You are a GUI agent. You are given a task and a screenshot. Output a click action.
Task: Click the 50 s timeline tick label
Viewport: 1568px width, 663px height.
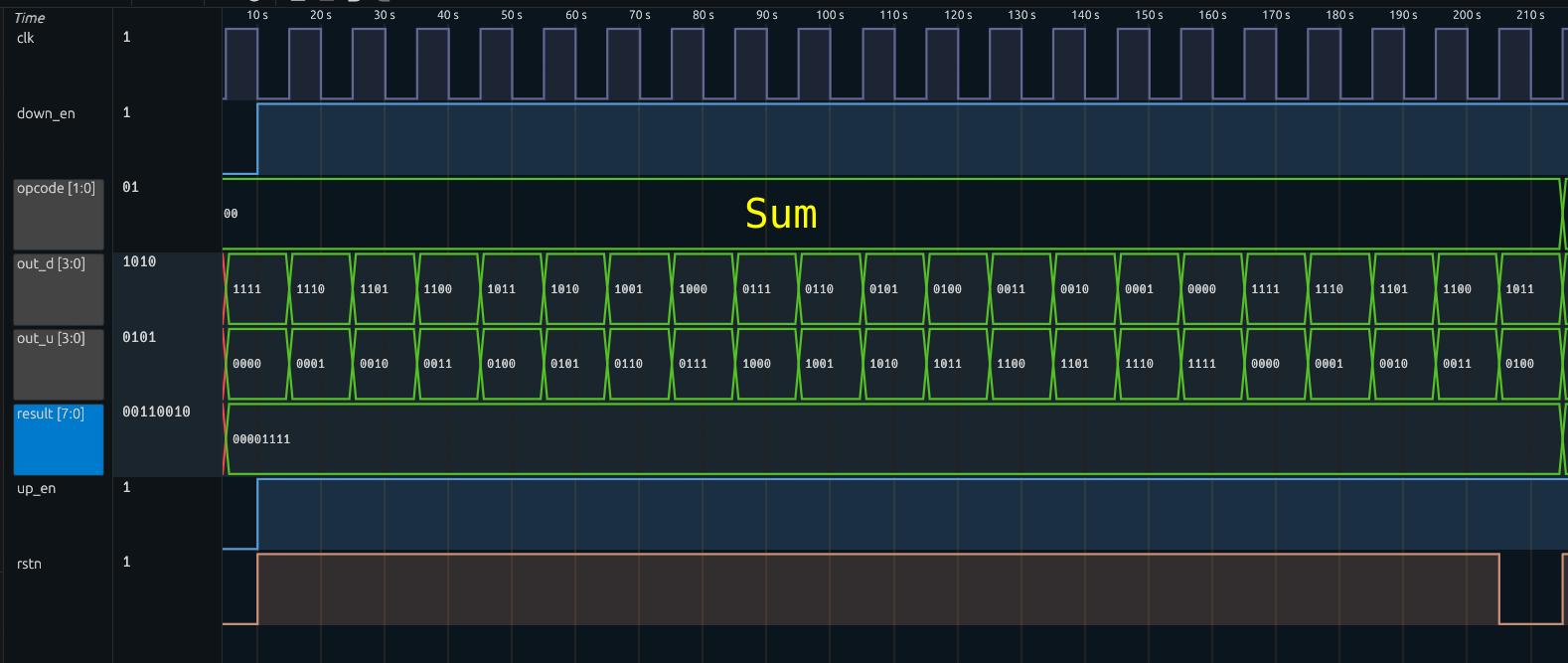click(x=511, y=15)
